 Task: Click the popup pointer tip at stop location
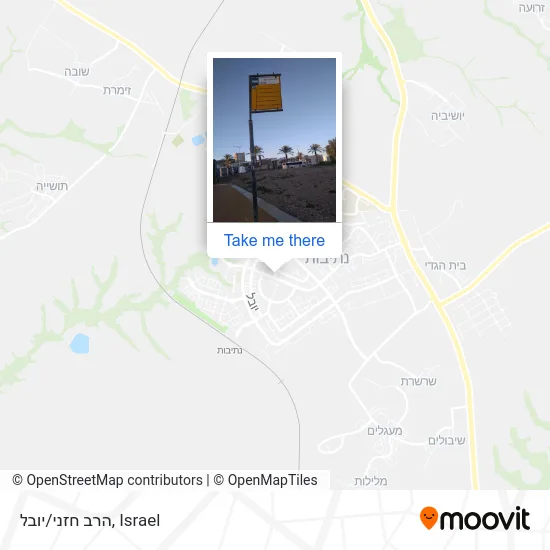pos(274,271)
